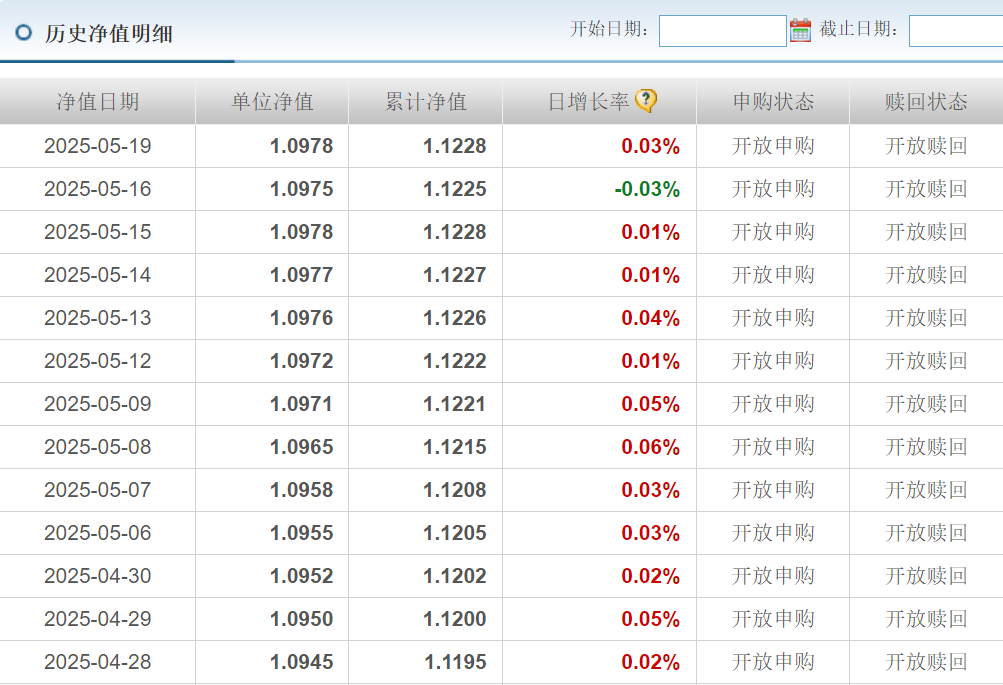Click unit net value 1.0976
Viewport: 1003px width, 685px height.
301,318
